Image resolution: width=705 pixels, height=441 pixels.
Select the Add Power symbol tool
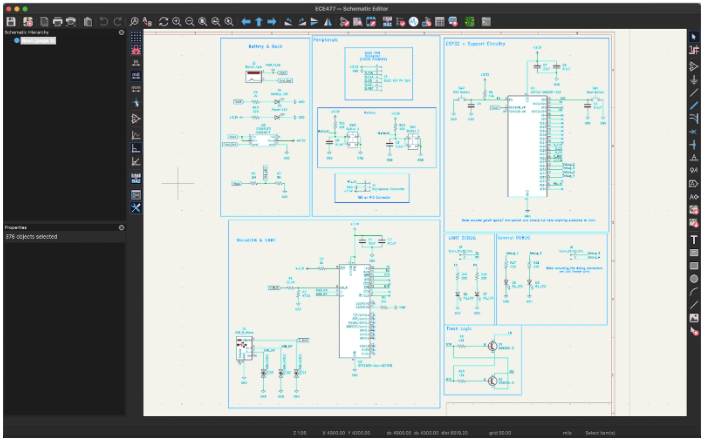[694, 79]
